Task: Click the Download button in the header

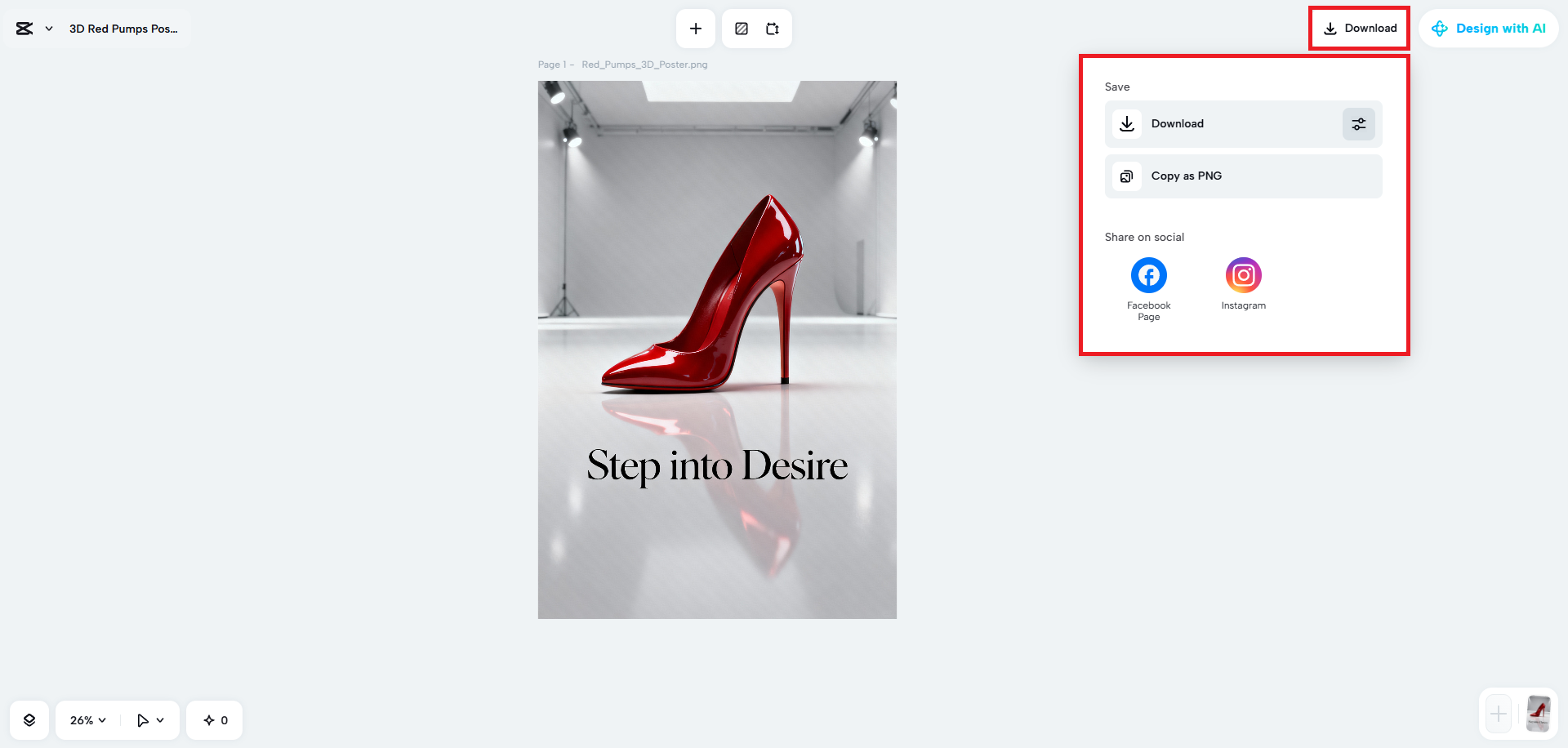Action: [1360, 29]
